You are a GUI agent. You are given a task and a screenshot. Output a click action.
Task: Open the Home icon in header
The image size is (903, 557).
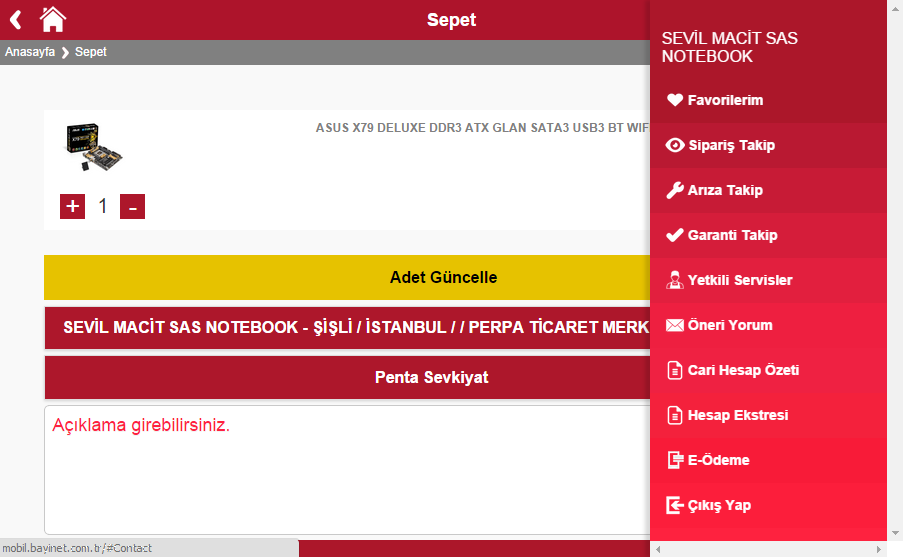tap(52, 19)
